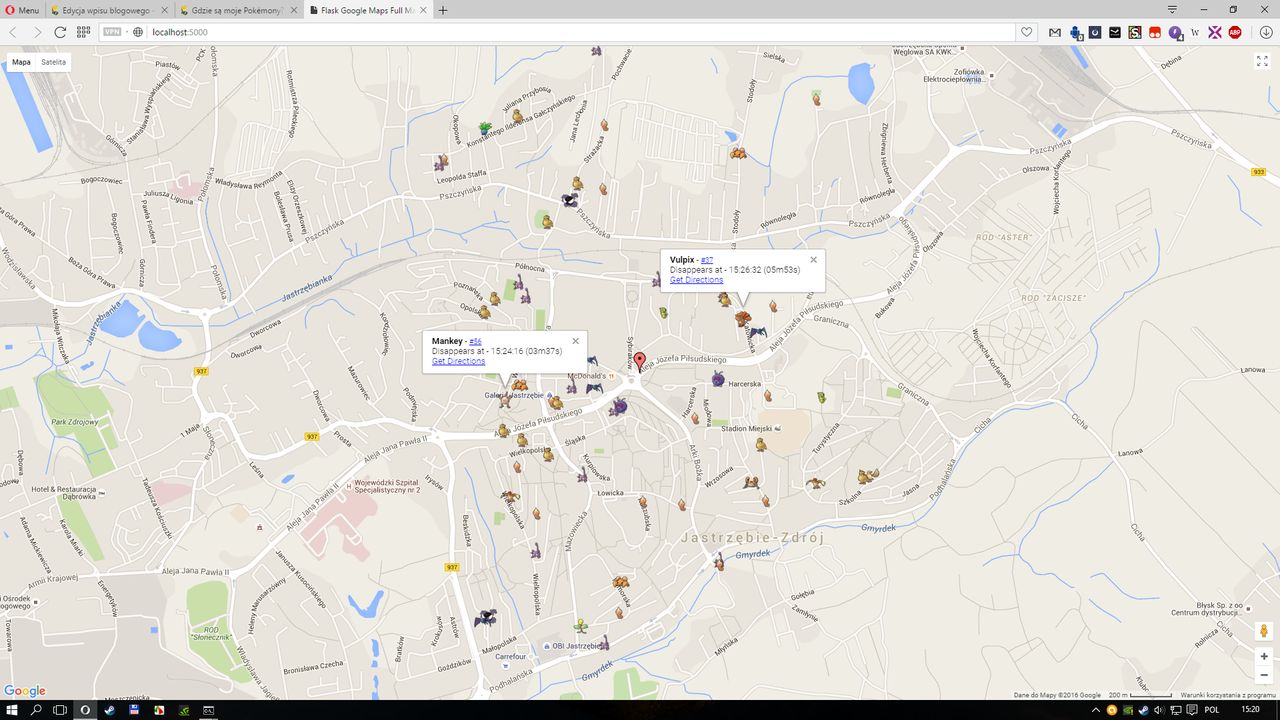Screen dimensions: 1280x720
Task: Add page to bookmarks with heart icon
Action: [x=1026, y=32]
